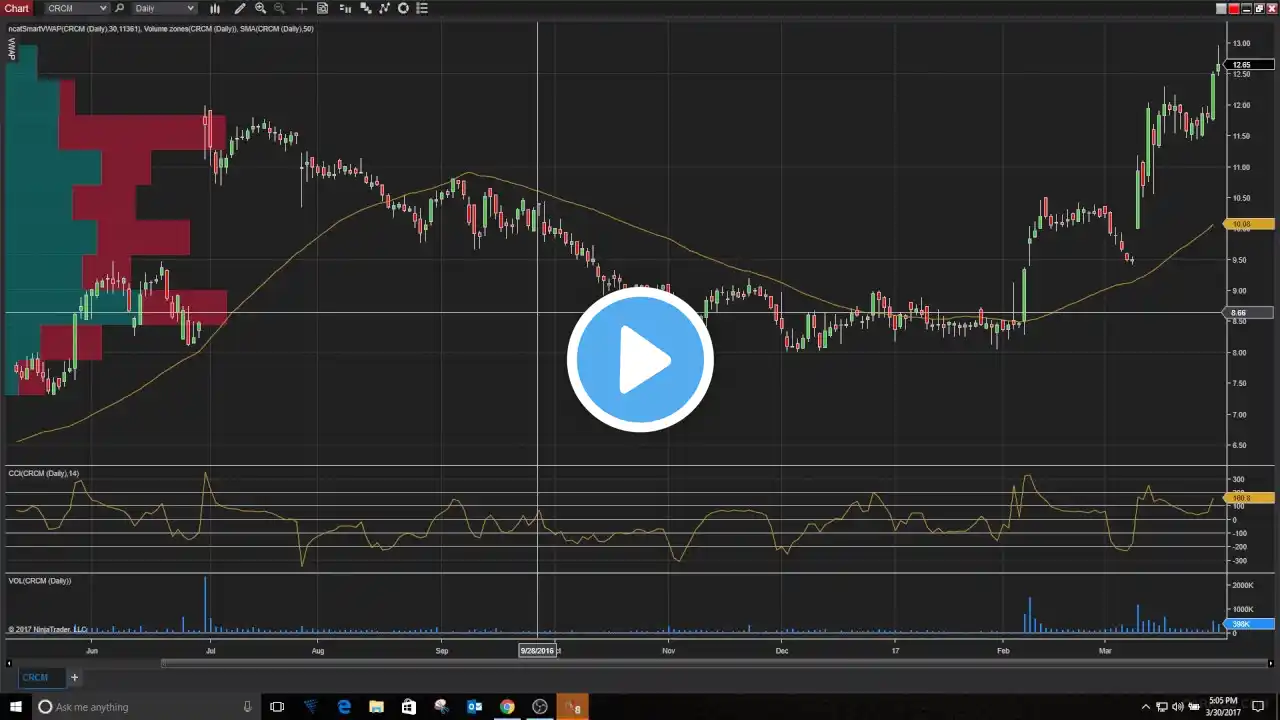Click the Nov label on time axis

[x=669, y=650]
